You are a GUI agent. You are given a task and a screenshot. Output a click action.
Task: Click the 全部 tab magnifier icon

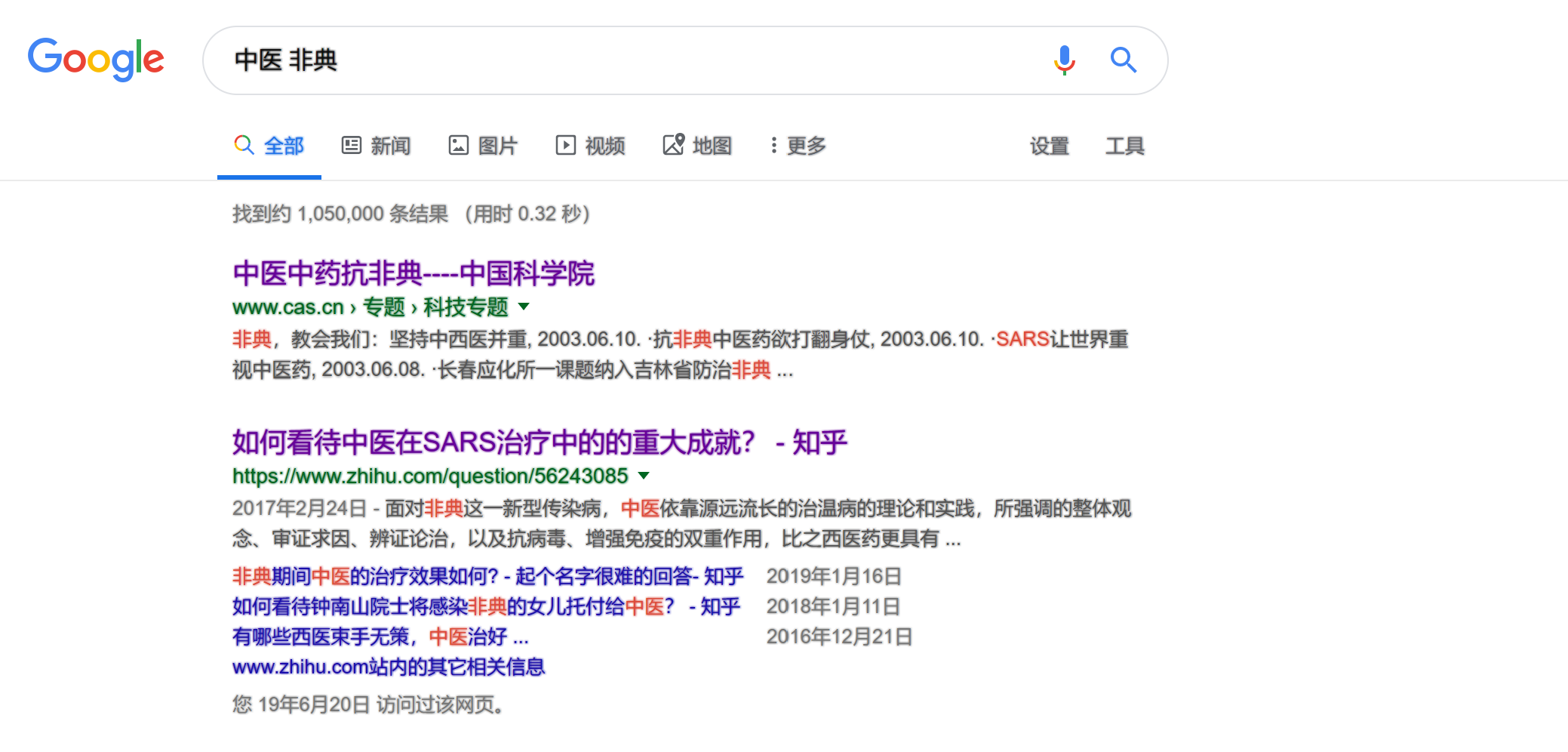pos(244,145)
